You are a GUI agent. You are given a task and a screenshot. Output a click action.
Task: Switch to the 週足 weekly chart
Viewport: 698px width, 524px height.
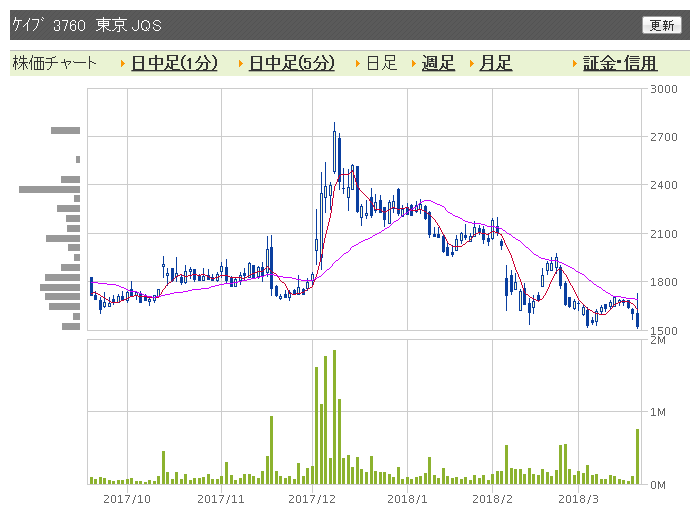coord(438,63)
